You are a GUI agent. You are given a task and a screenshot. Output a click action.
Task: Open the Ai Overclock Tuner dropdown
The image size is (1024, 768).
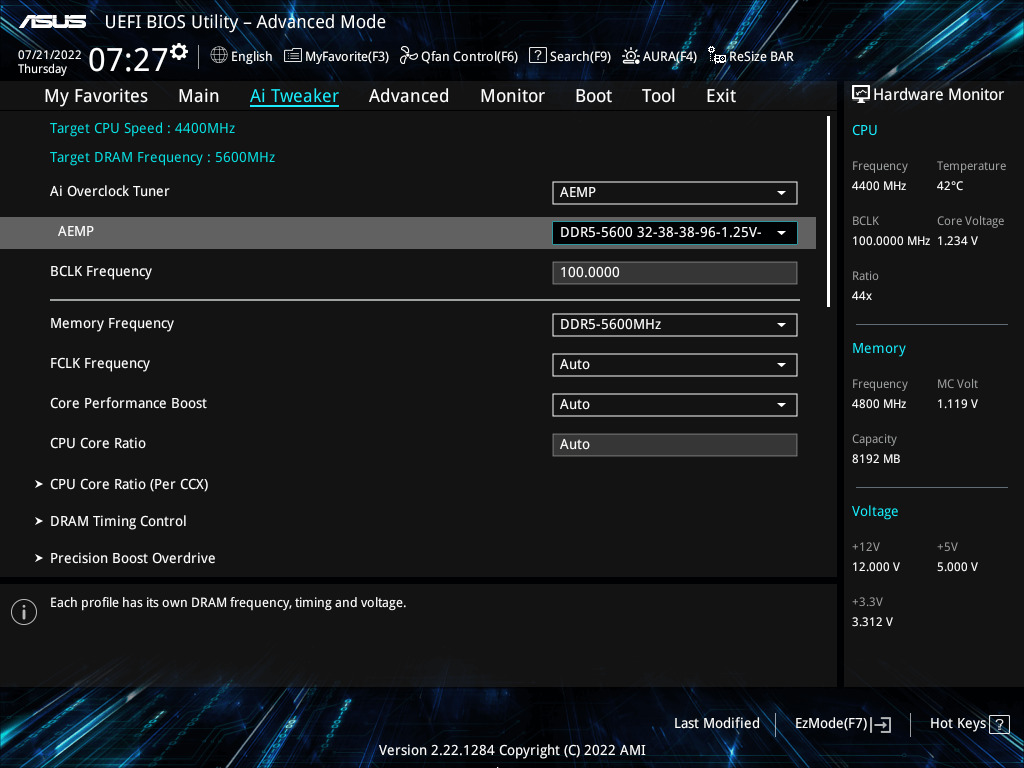[675, 193]
